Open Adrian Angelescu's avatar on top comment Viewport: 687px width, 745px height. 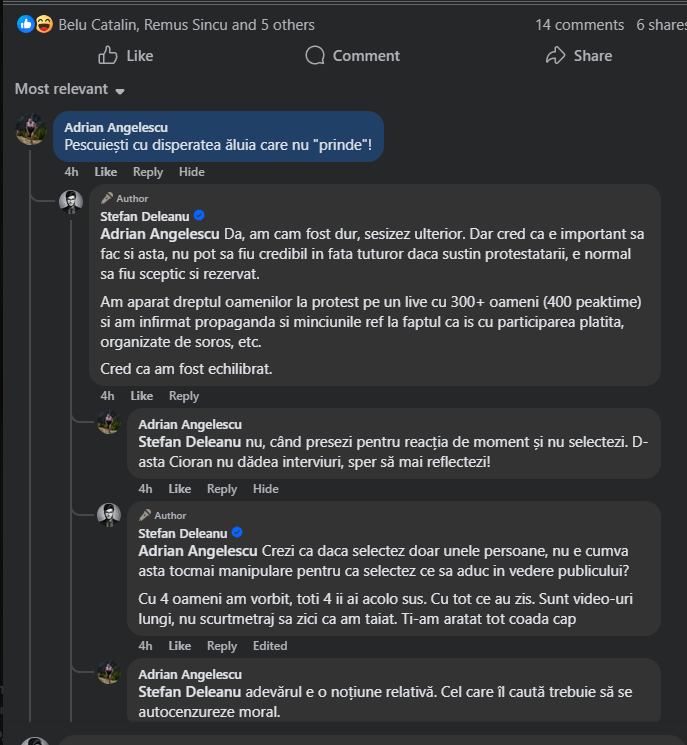pos(31,129)
